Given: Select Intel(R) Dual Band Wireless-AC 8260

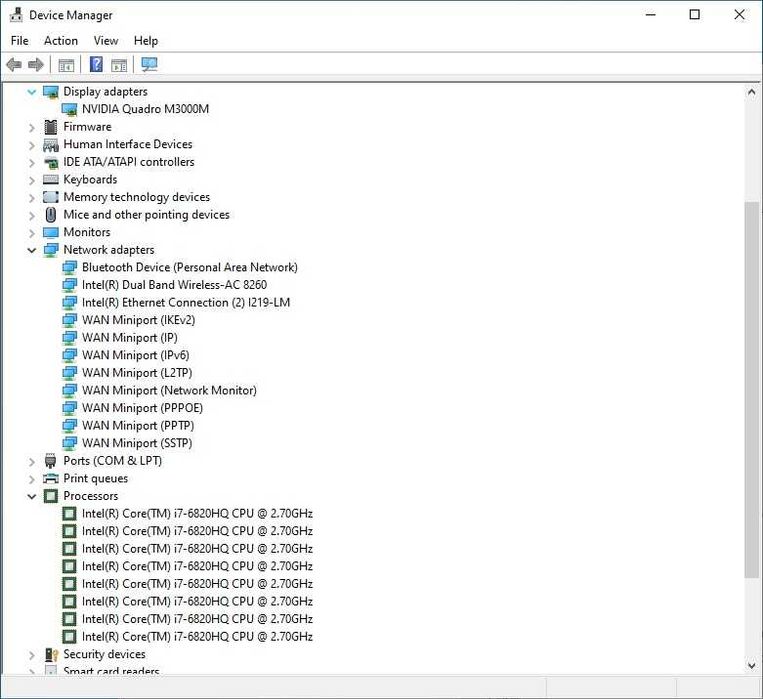Looking at the screenshot, I should pos(174,285).
